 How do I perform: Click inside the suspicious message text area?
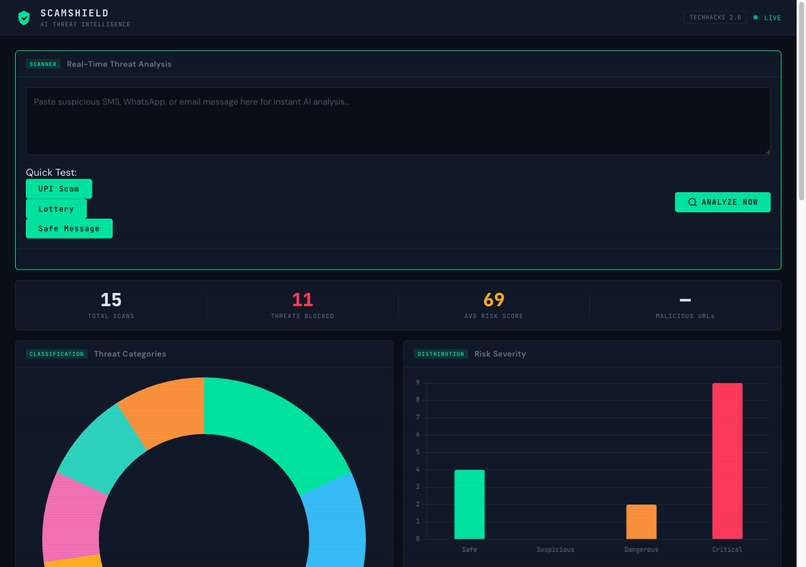pyautogui.click(x=398, y=121)
